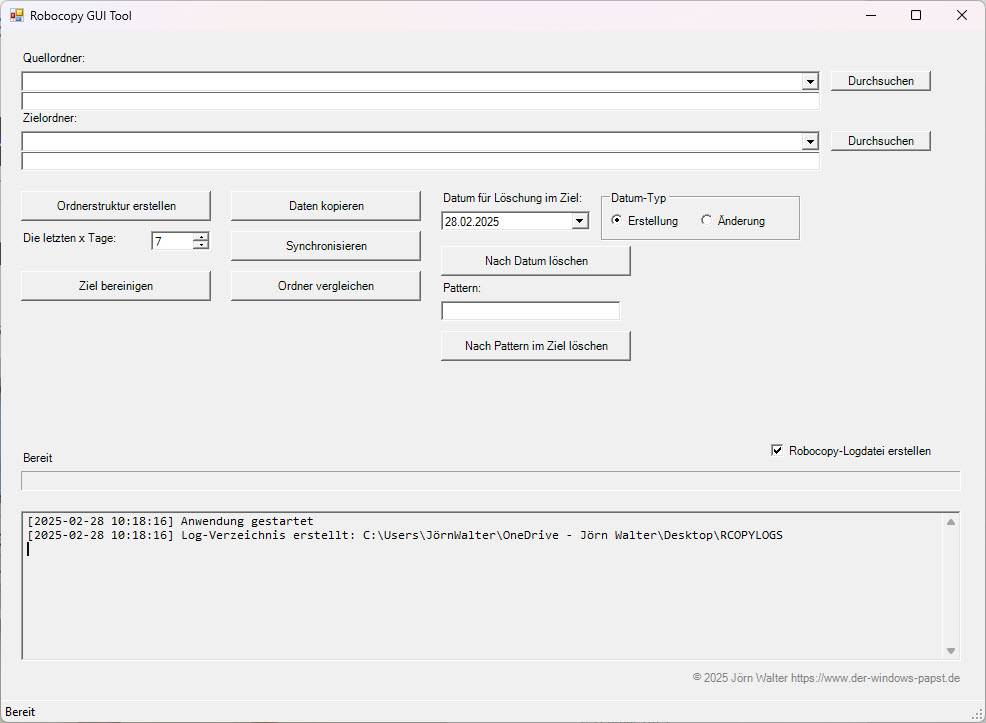This screenshot has width=986, height=723.
Task: Browse for source folder with Durchsuchen
Action: tap(880, 81)
